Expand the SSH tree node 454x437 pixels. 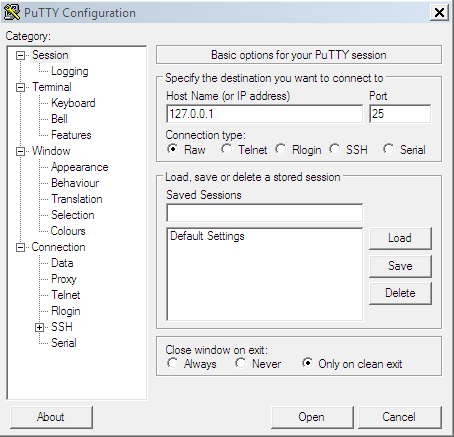[39, 327]
